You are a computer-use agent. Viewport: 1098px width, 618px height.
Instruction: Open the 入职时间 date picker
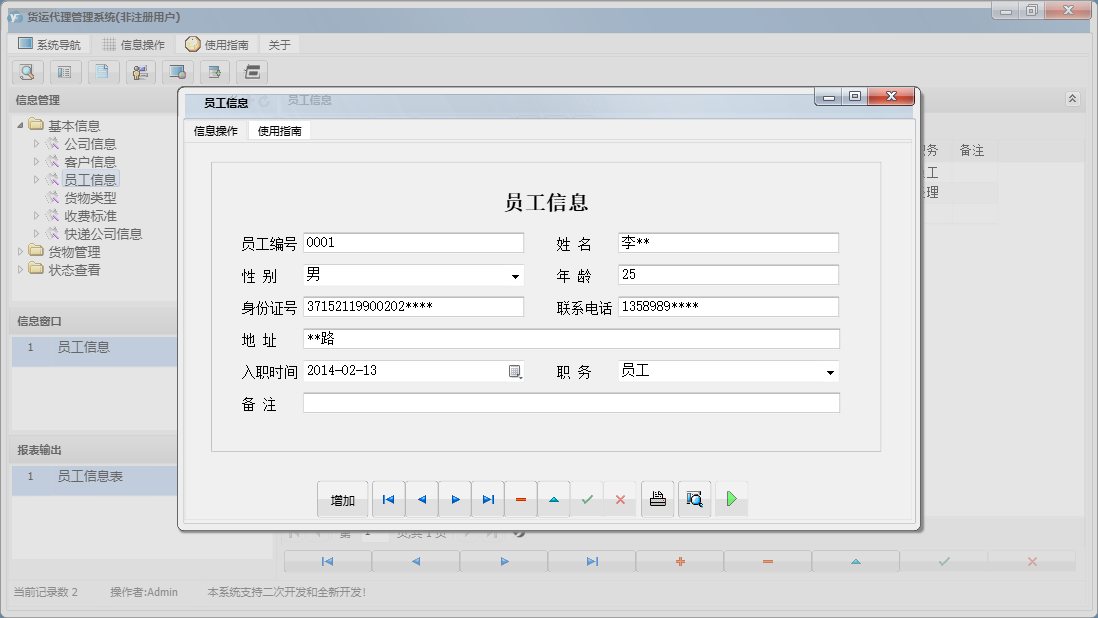click(x=516, y=371)
